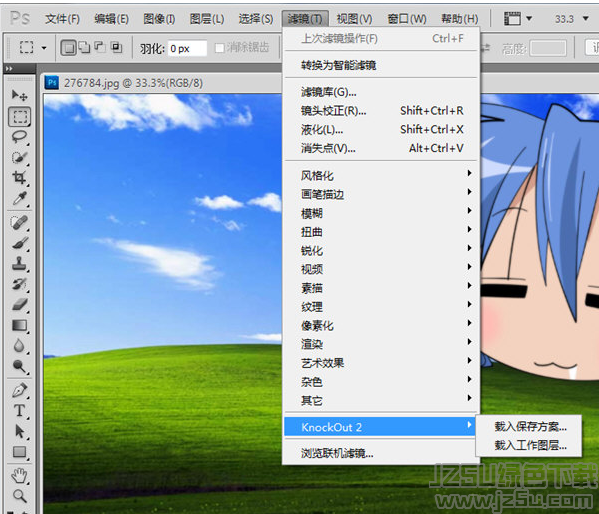Select the Hand tool
The height and width of the screenshot is (514, 599).
click(x=19, y=476)
